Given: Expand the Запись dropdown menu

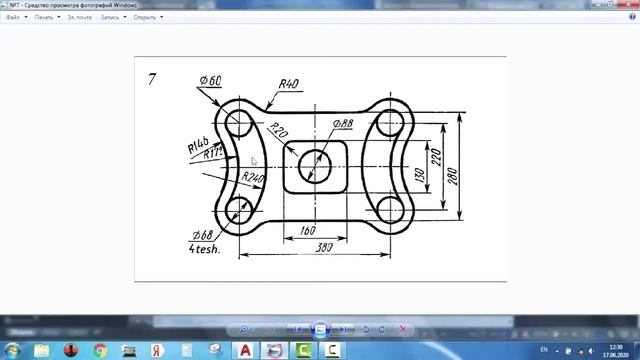Looking at the screenshot, I should click(113, 18).
